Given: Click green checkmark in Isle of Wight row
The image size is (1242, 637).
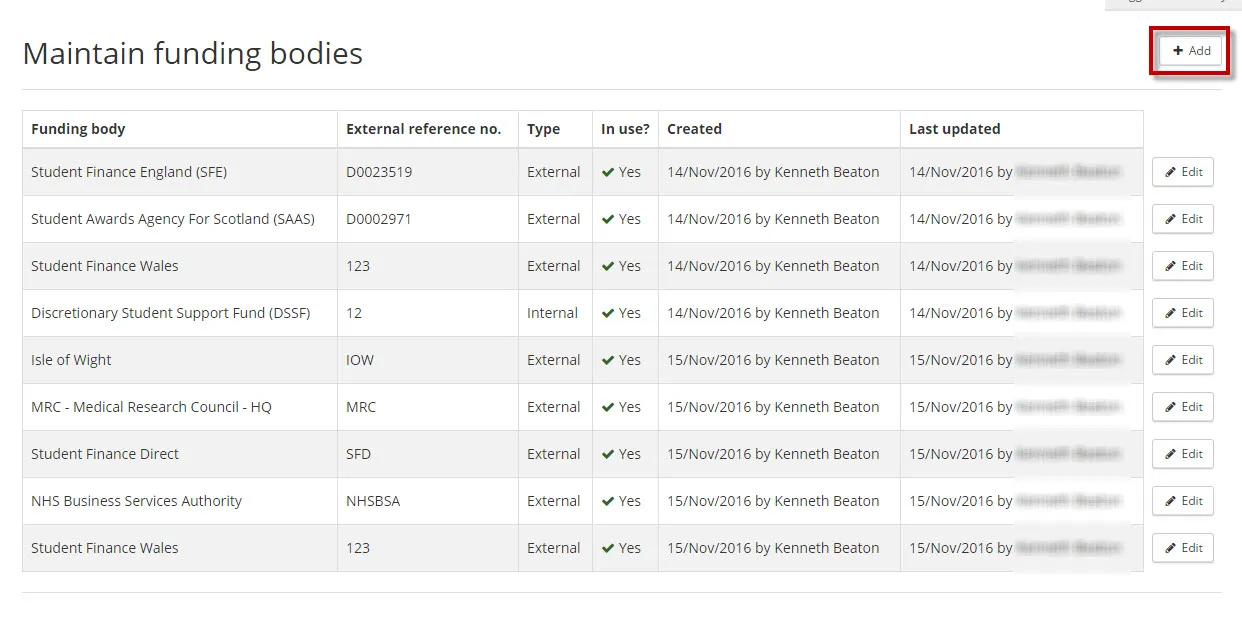Looking at the screenshot, I should pyautogui.click(x=608, y=360).
